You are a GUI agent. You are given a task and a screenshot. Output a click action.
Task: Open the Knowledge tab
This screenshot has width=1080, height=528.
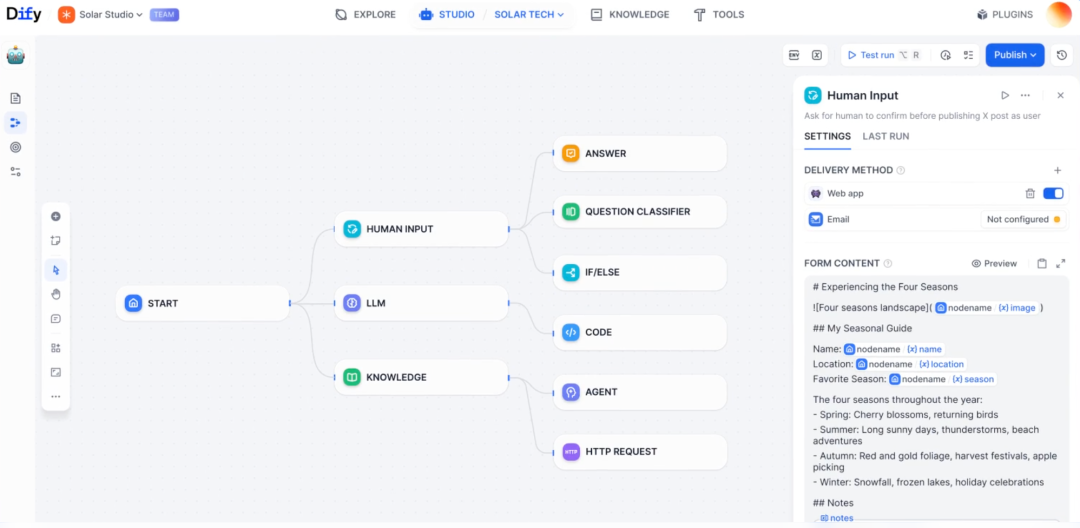[630, 14]
